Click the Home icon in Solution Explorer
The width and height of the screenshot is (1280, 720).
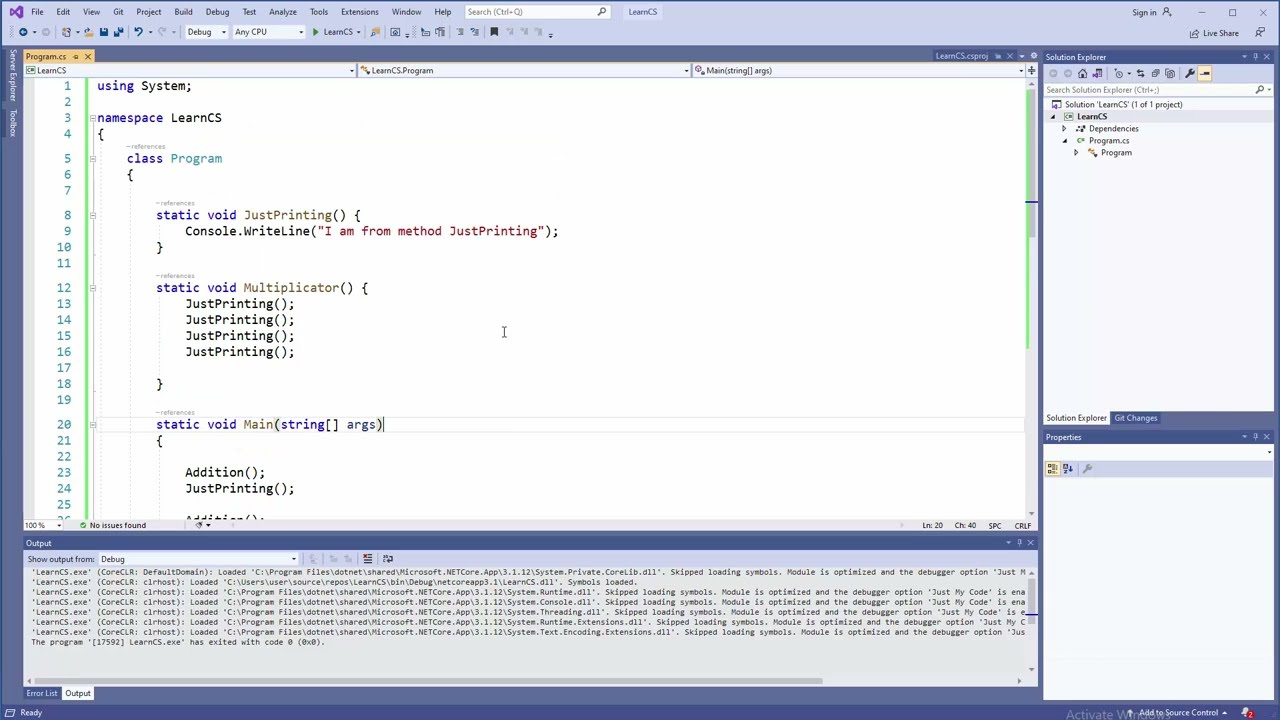point(1082,74)
